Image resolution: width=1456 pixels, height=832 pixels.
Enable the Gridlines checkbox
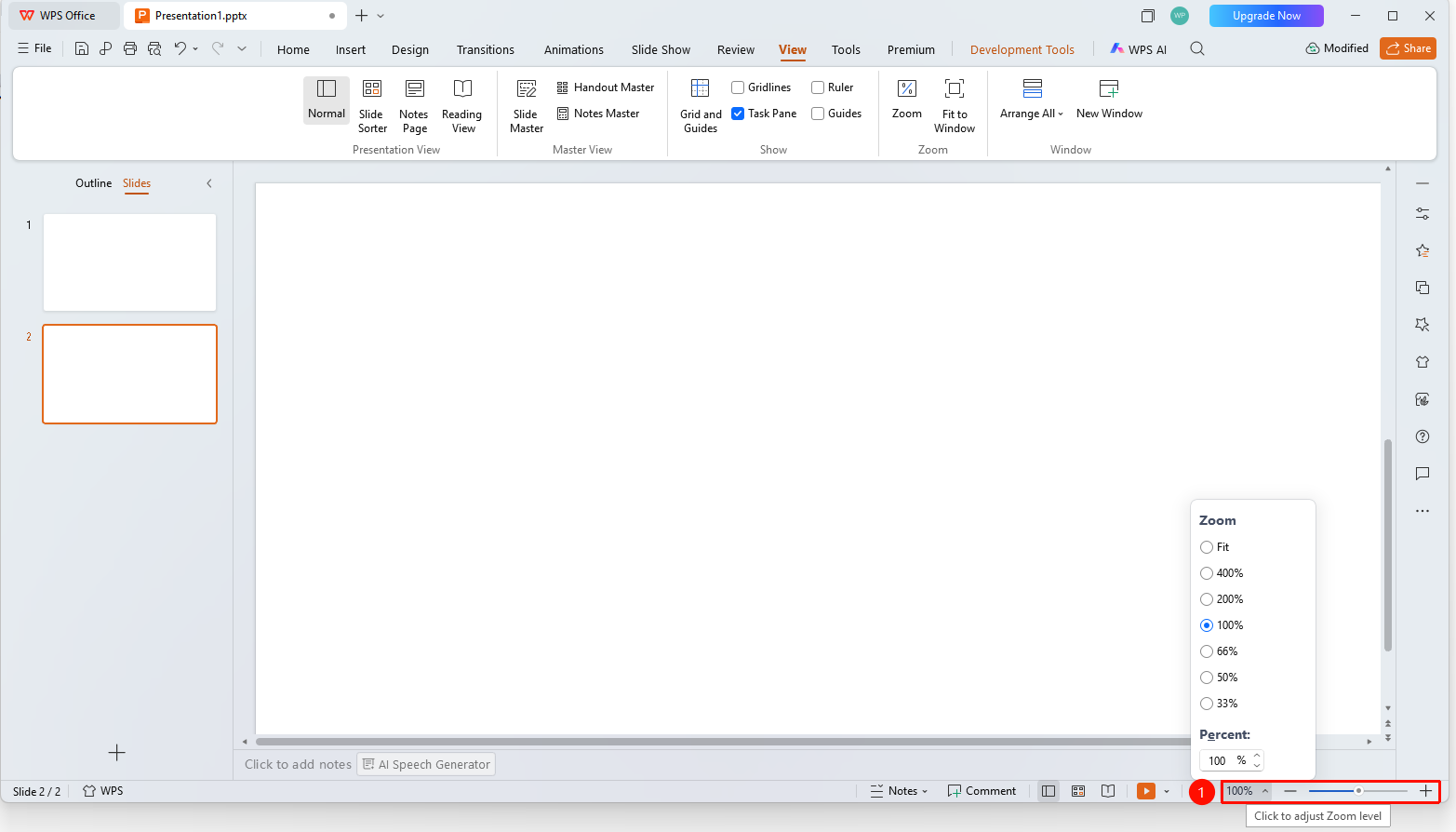click(x=738, y=87)
